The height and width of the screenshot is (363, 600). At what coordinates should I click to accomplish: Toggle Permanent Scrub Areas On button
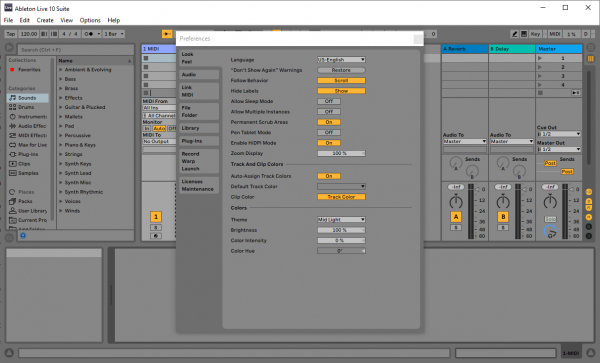pos(329,122)
